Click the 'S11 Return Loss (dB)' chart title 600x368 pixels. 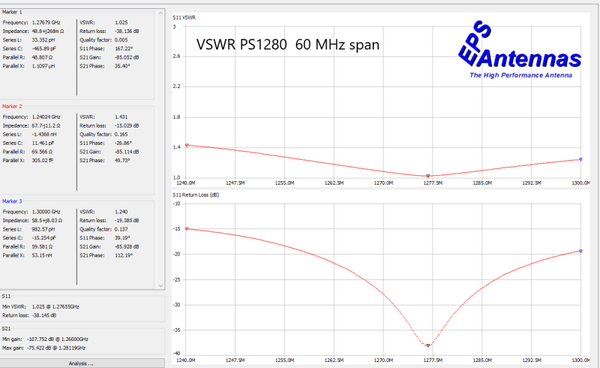pos(196,195)
